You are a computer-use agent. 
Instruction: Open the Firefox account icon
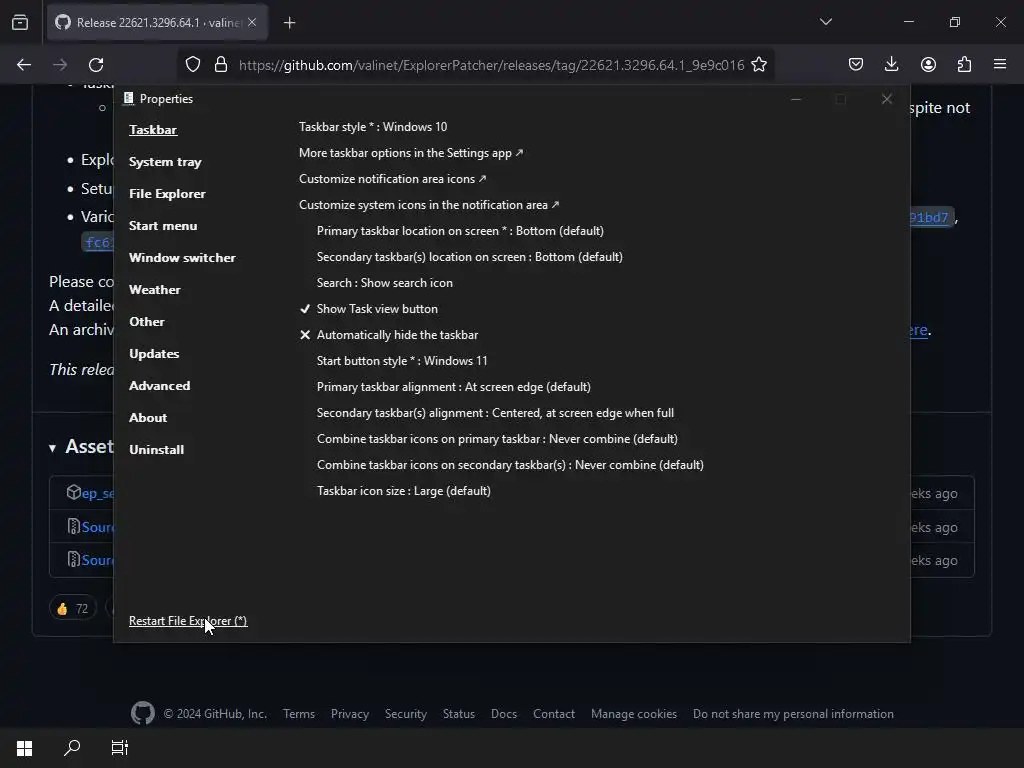(928, 65)
